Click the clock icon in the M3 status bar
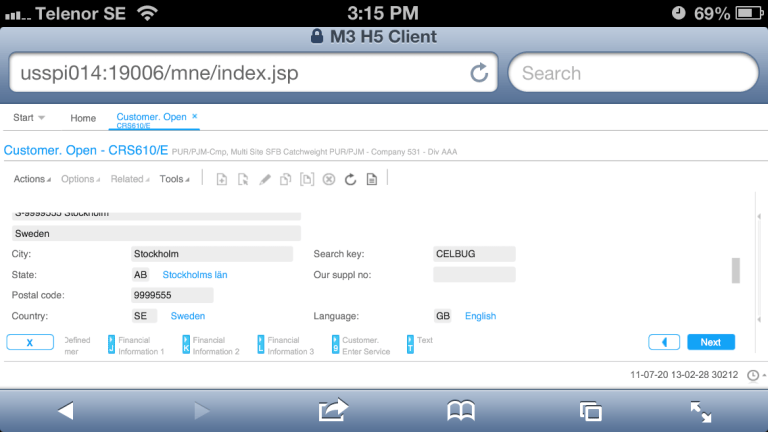Viewport: 768px width, 432px height. pos(753,375)
